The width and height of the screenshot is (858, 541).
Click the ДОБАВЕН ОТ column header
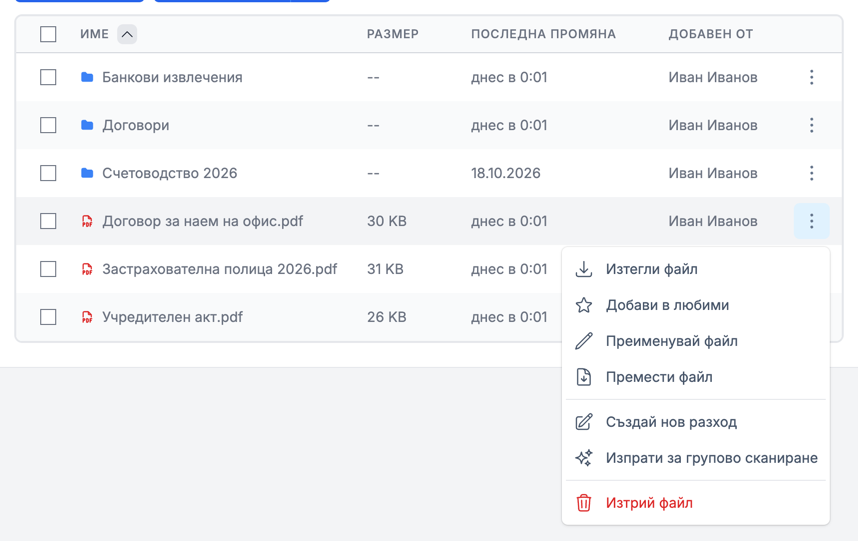[710, 34]
